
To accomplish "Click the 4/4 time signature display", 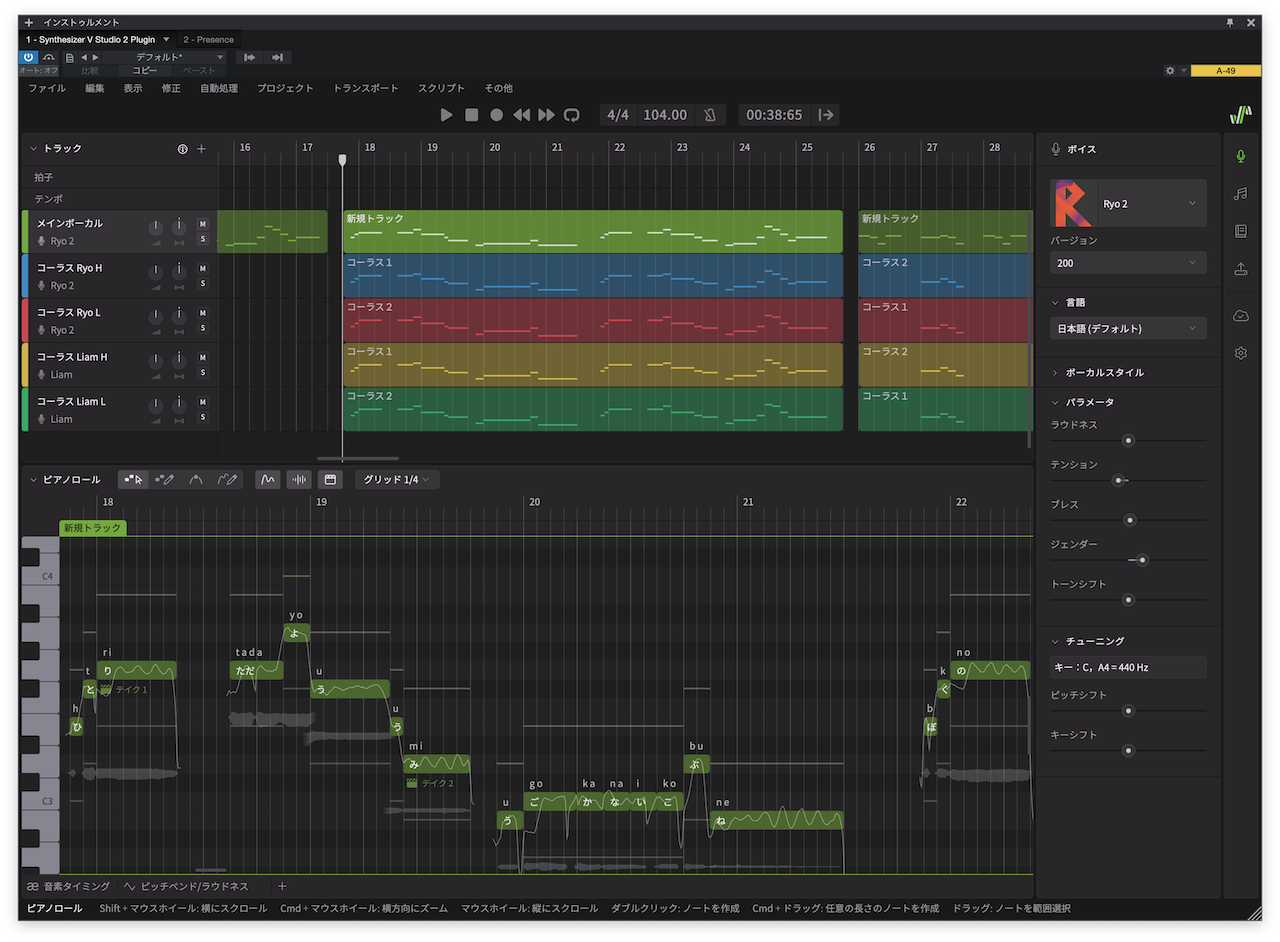I will click(619, 115).
